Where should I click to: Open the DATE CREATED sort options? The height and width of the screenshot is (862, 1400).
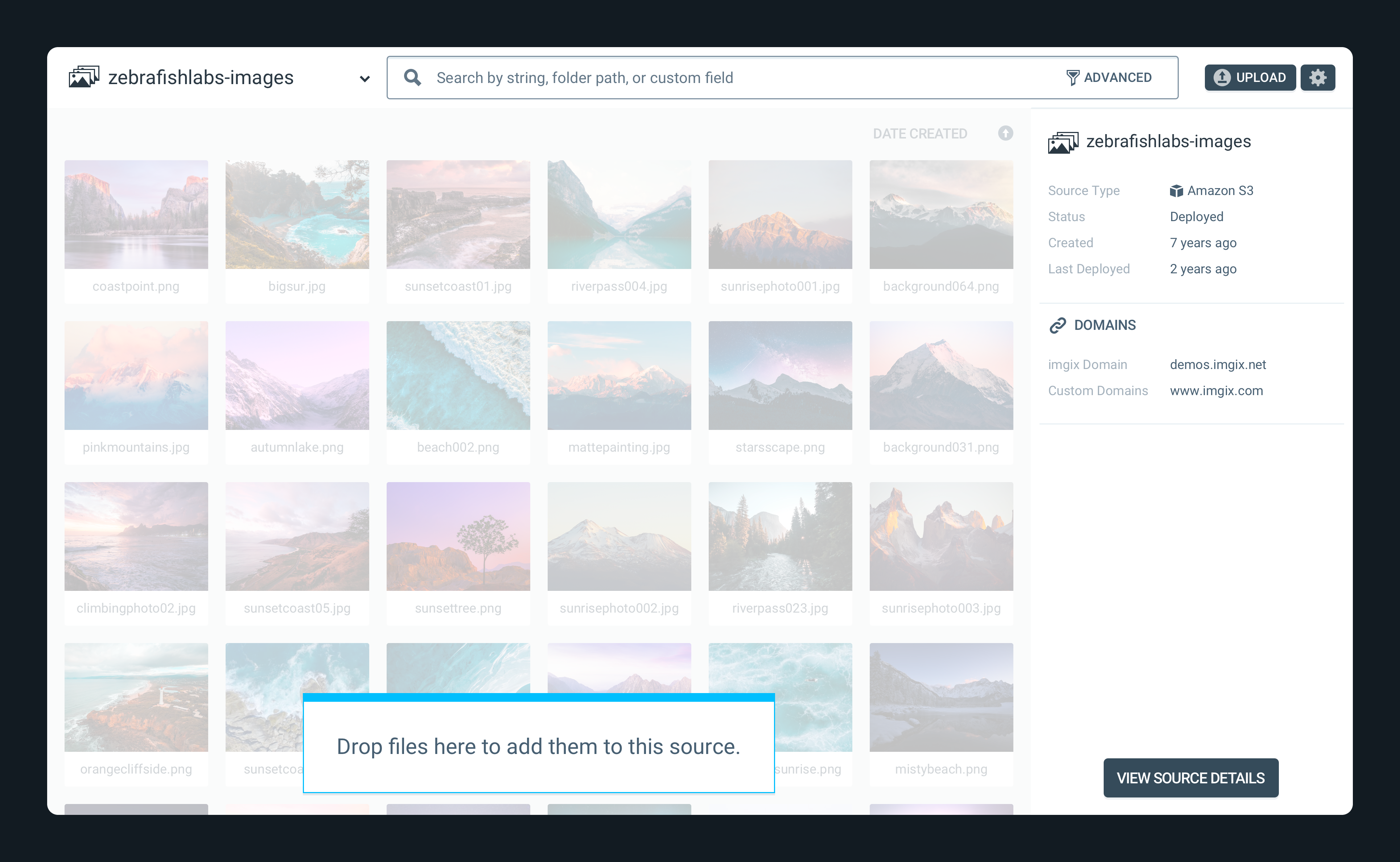pyautogui.click(x=920, y=133)
